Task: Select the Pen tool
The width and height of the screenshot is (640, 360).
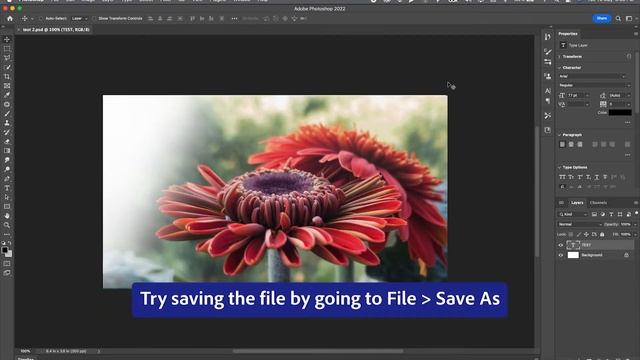Action: pos(7,178)
